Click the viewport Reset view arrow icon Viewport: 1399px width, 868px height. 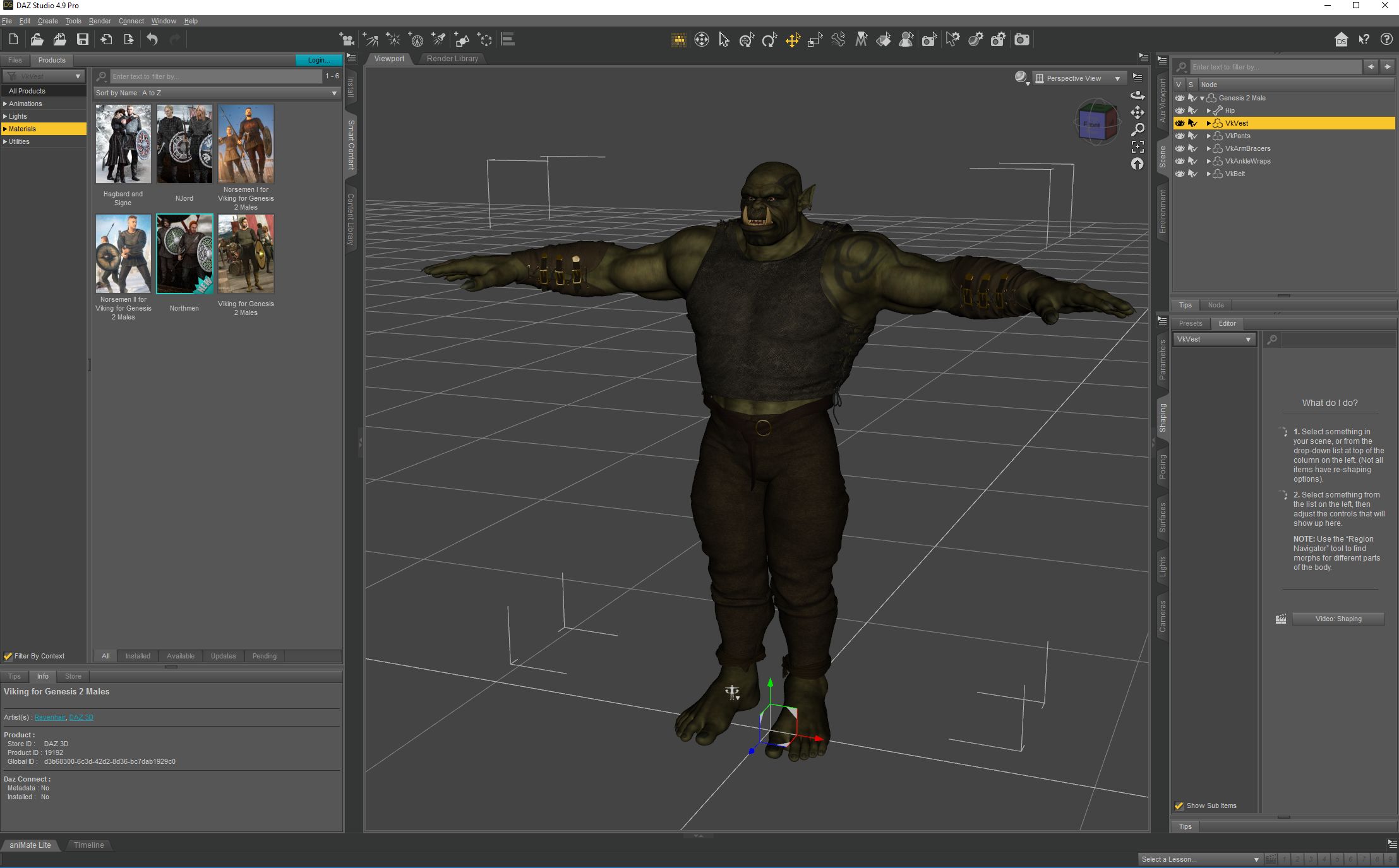coord(1138,164)
